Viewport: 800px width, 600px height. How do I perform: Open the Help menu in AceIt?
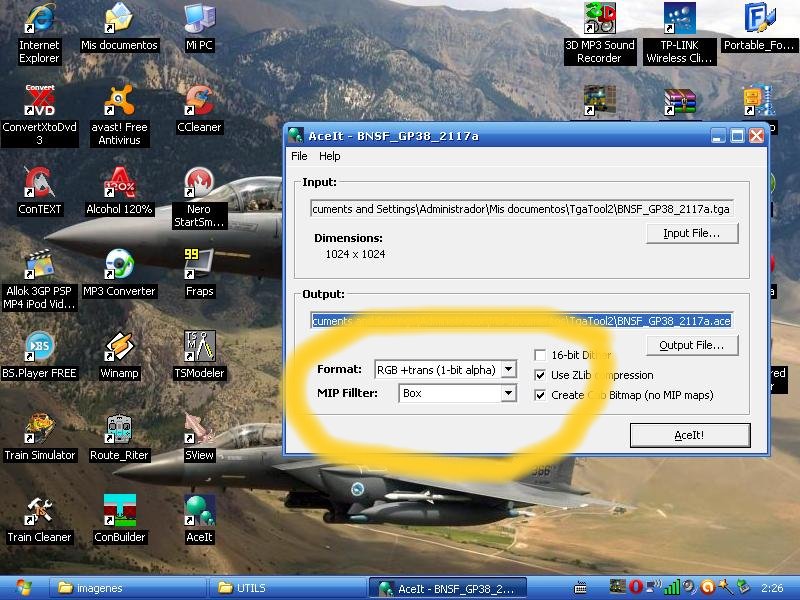[x=329, y=156]
